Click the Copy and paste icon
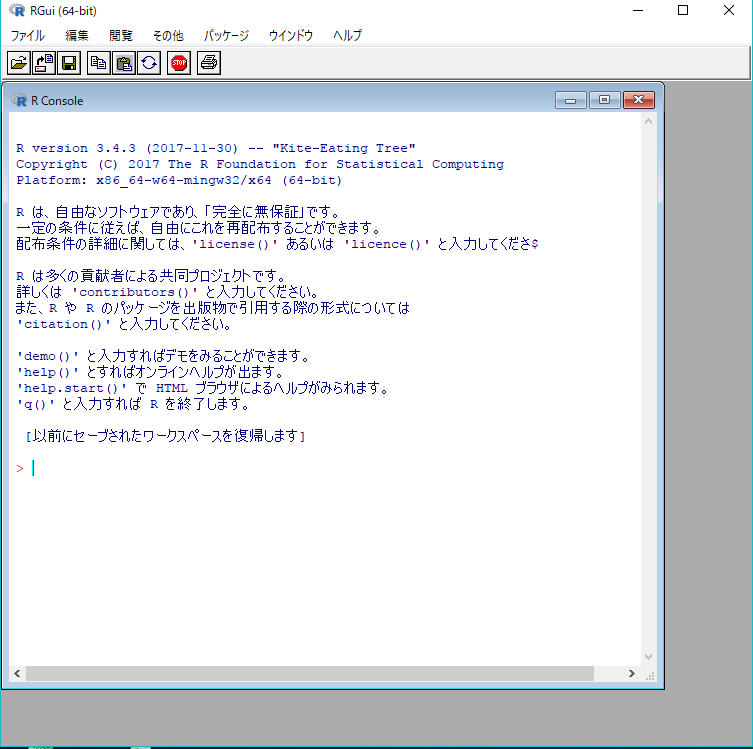This screenshot has height=749, width=753. pos(149,63)
